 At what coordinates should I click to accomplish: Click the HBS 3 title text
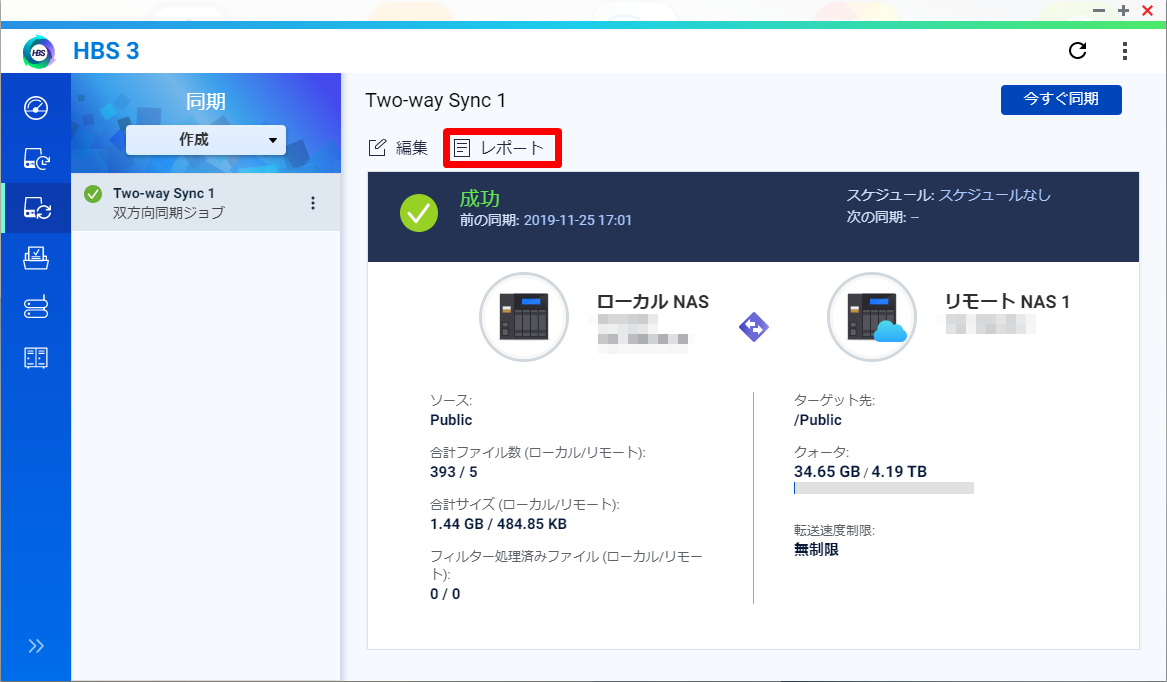click(106, 51)
